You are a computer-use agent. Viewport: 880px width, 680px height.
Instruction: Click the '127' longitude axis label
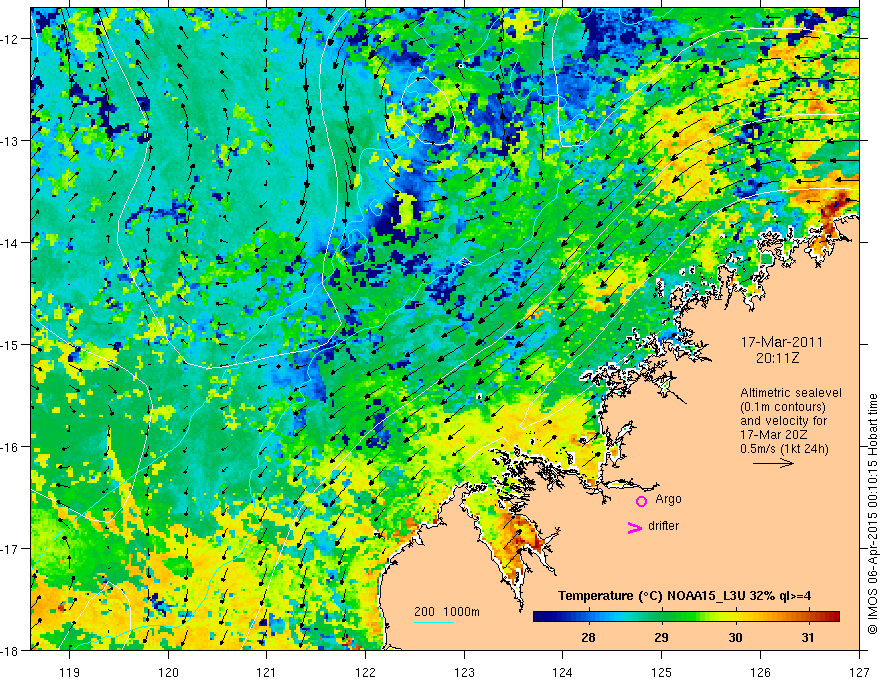(x=859, y=672)
